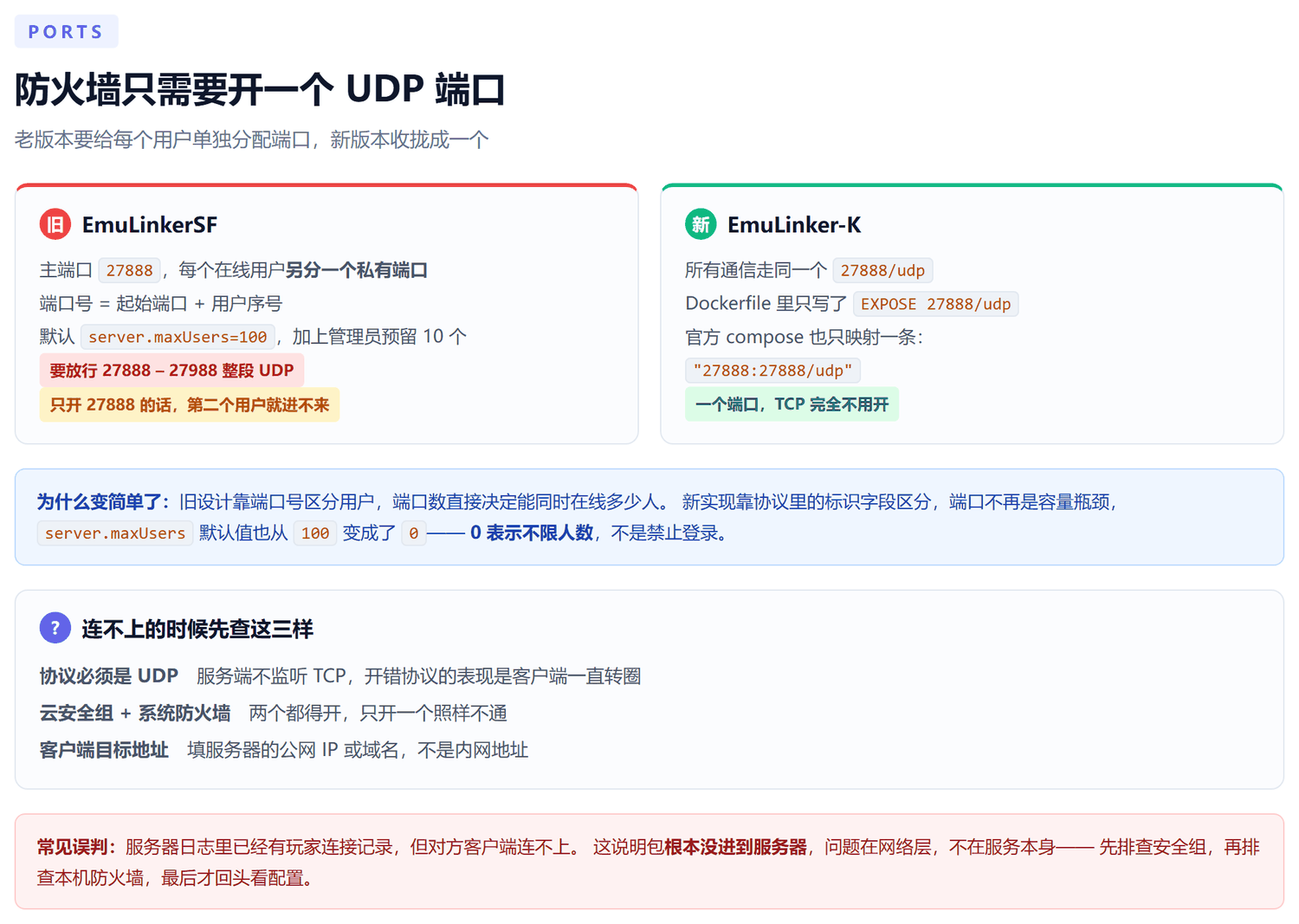Click the red note 要放行 27888 – 27988 整段 UDP
The height and width of the screenshot is (924, 1299).
click(x=171, y=371)
